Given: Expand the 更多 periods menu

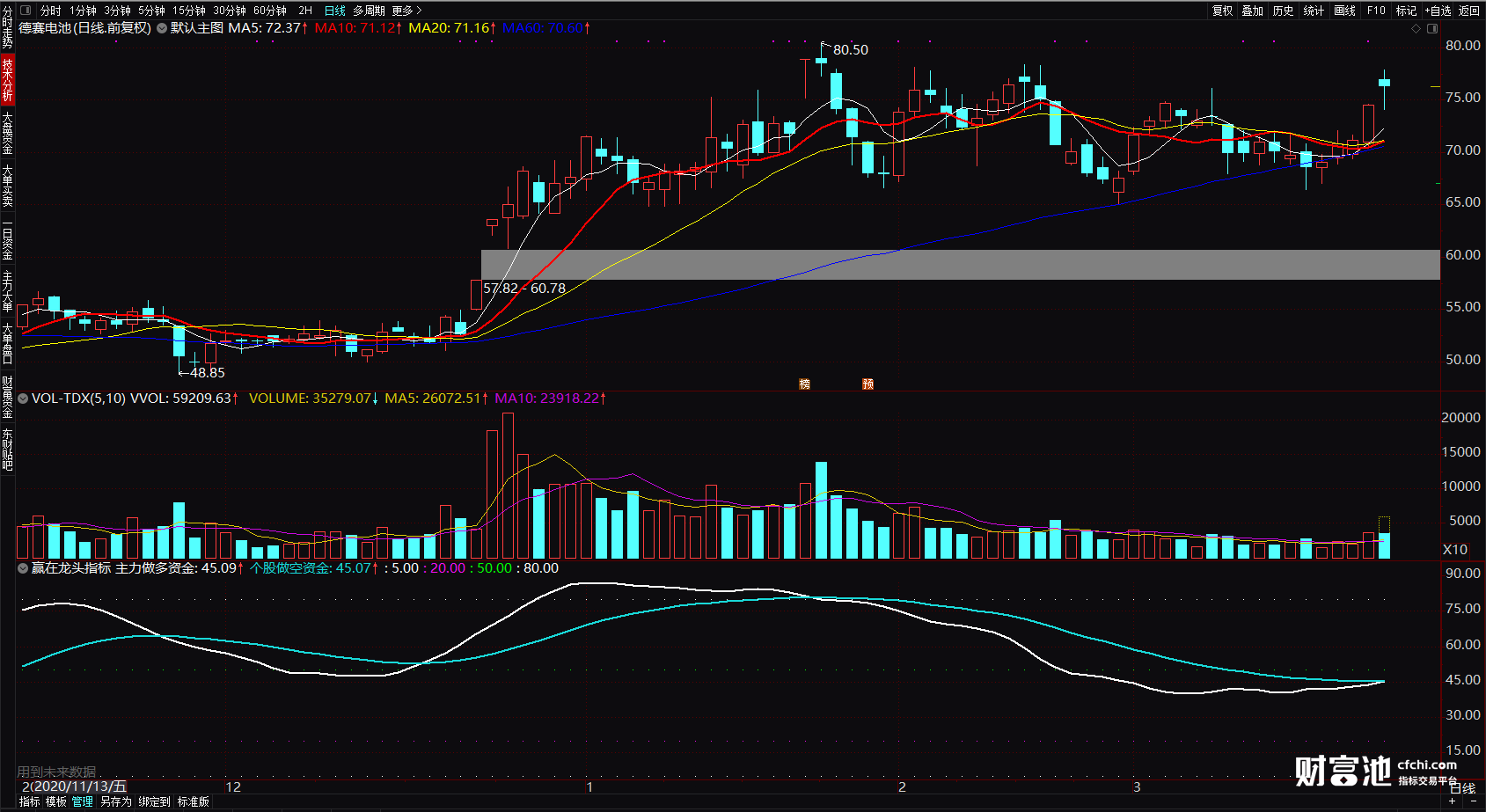Looking at the screenshot, I should [406, 11].
